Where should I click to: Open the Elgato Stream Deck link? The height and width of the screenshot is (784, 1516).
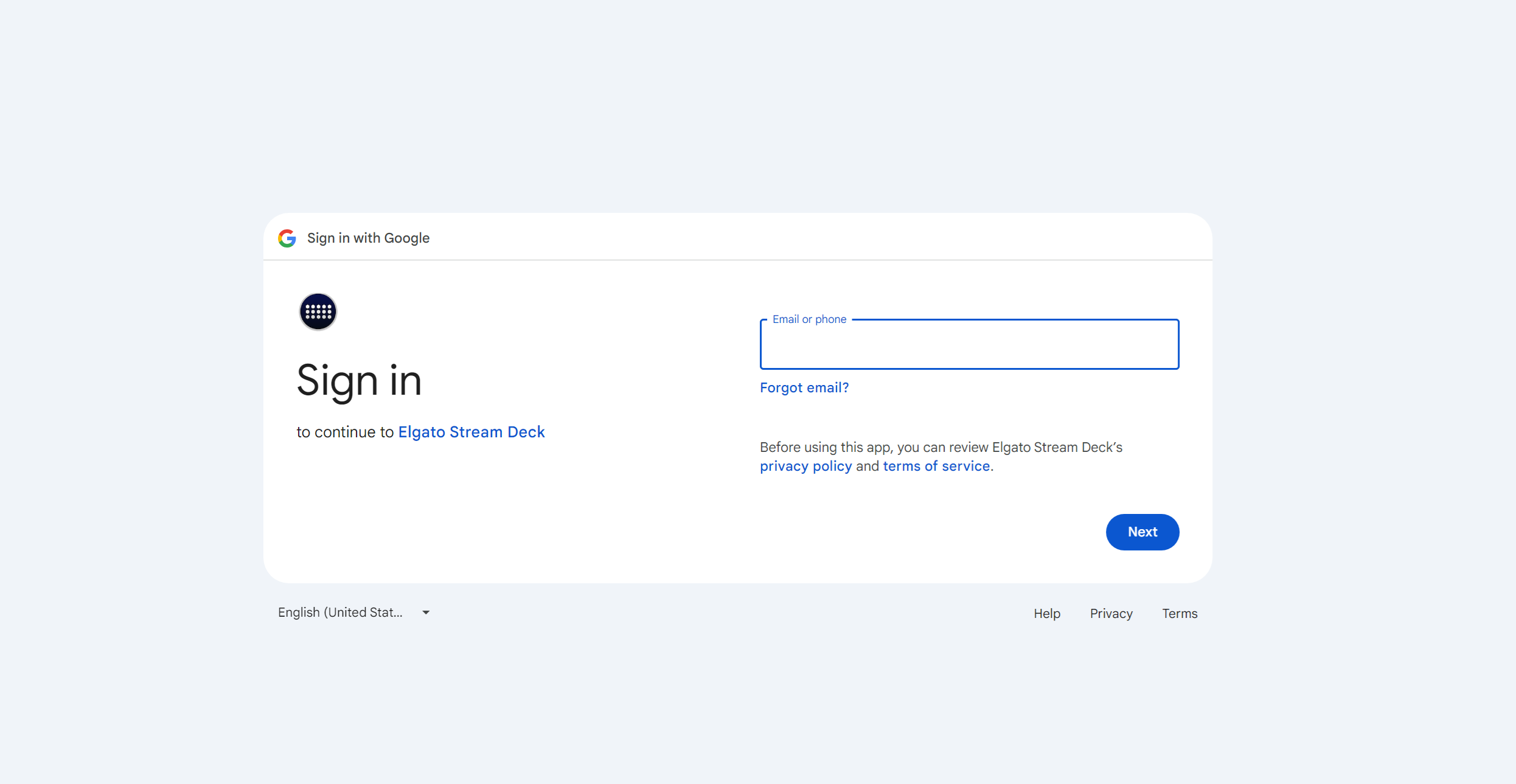click(x=471, y=432)
